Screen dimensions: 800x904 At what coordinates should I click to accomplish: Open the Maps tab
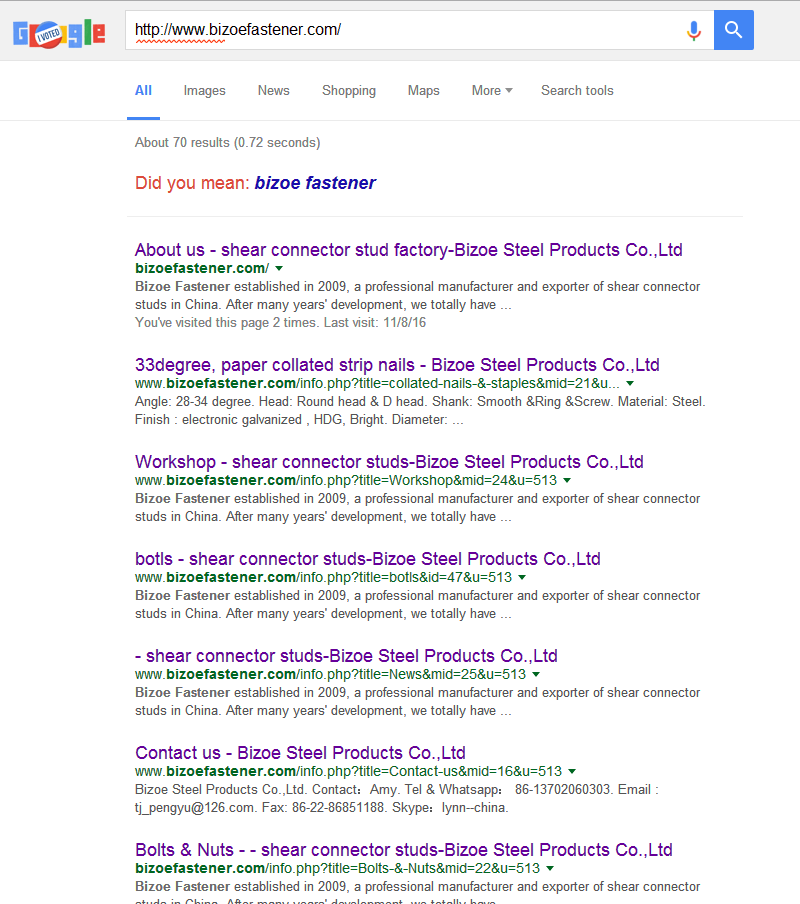pos(424,91)
